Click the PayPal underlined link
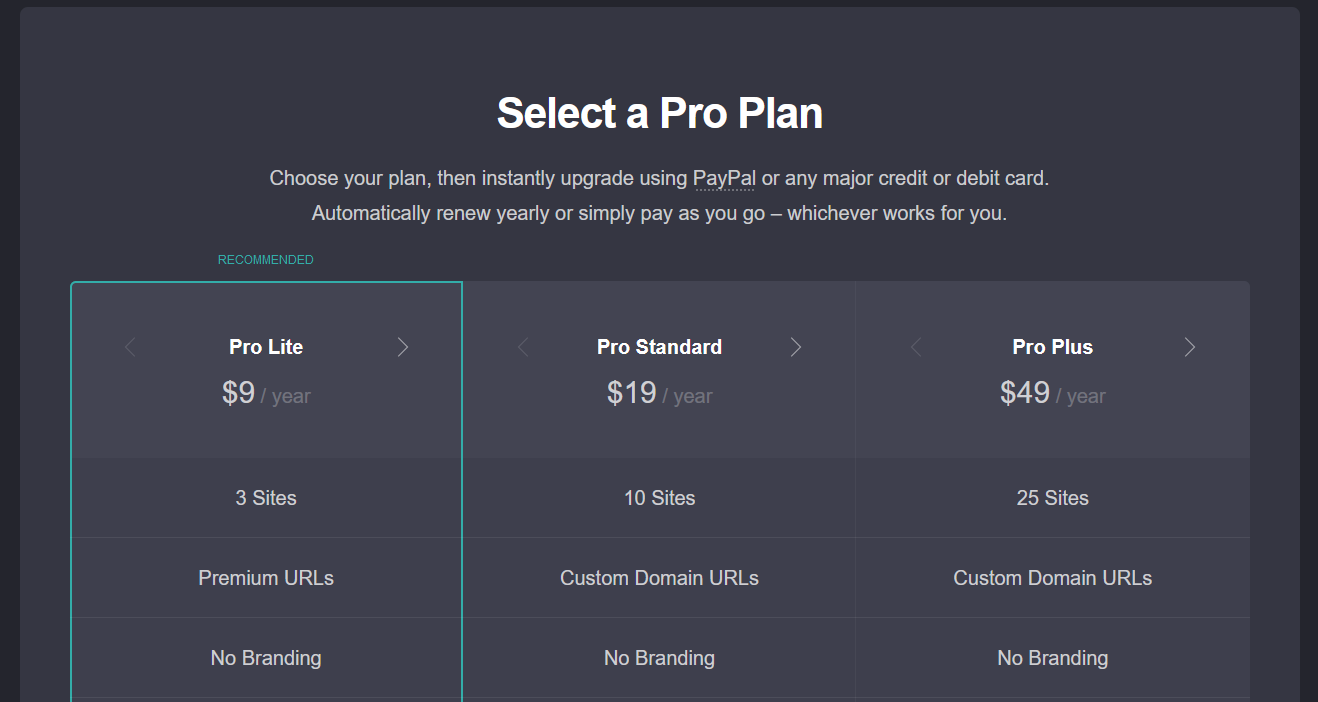This screenshot has height=702, width=1318. pyautogui.click(x=724, y=179)
